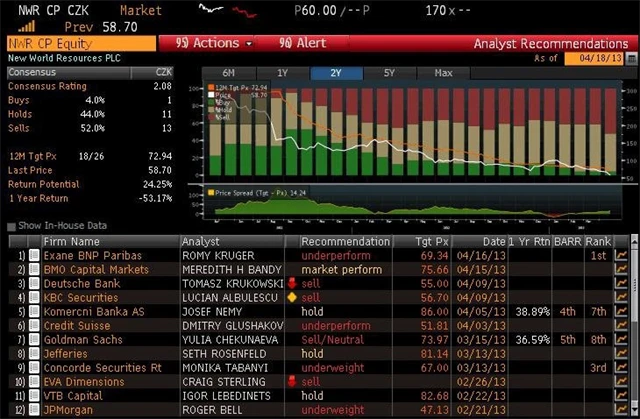Click yellow Price Spread legend swatch

pyautogui.click(x=211, y=193)
